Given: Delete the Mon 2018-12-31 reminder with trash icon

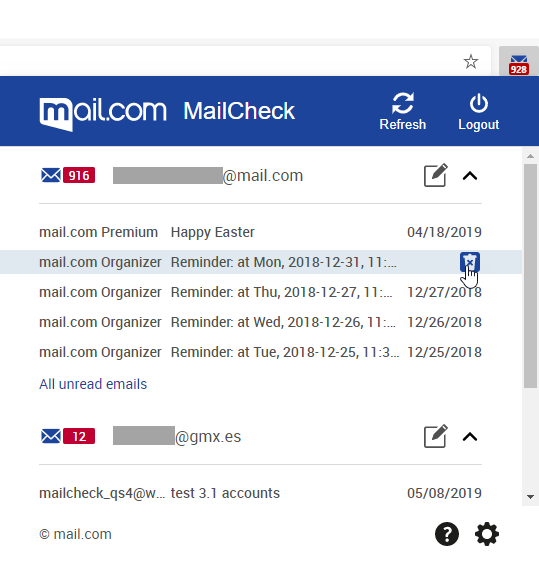Looking at the screenshot, I should point(470,262).
